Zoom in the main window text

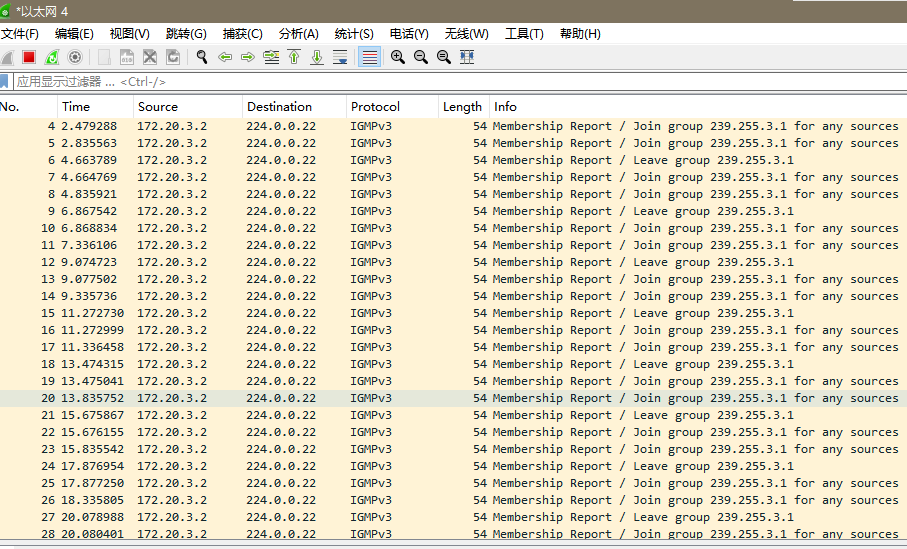[398, 57]
